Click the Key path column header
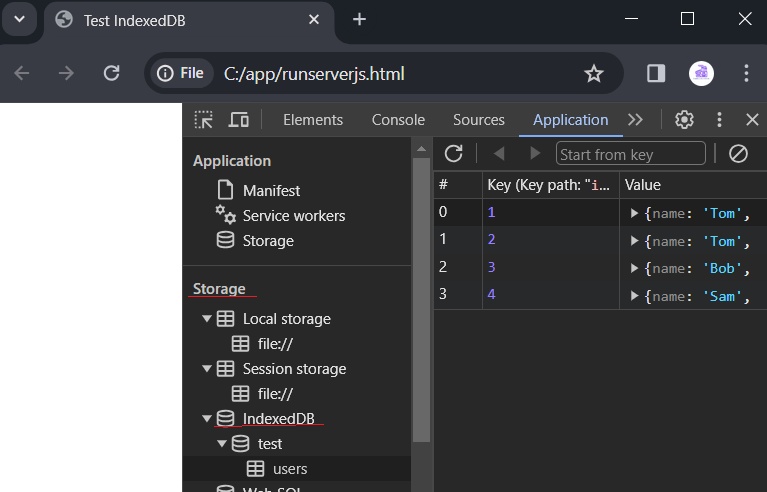This screenshot has height=492, width=767. point(551,185)
